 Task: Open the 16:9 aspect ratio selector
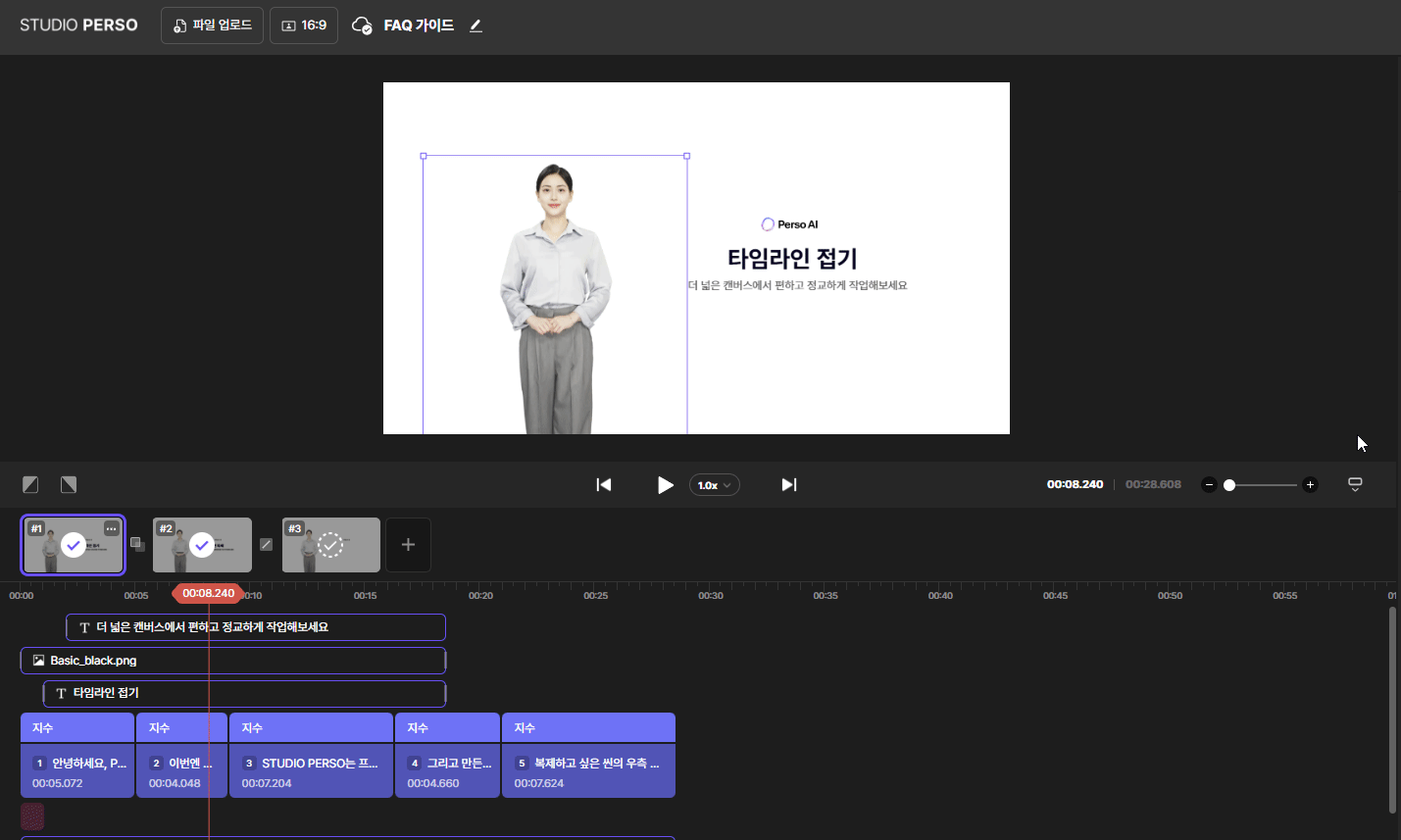(x=304, y=25)
